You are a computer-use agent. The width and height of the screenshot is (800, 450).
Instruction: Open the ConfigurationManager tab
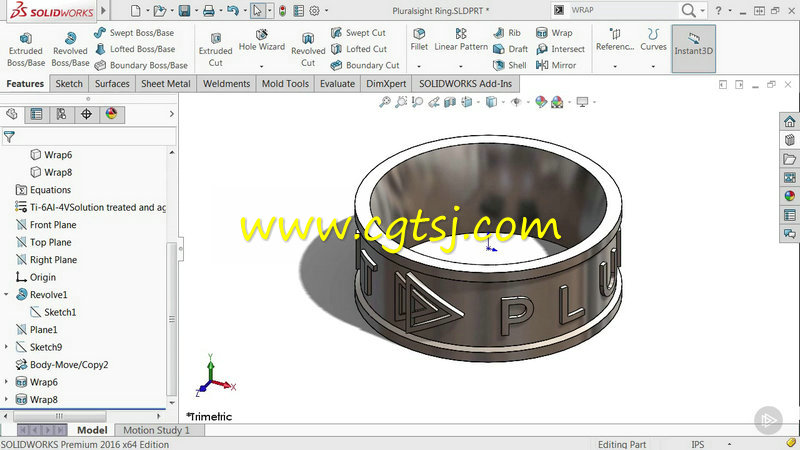[x=61, y=114]
